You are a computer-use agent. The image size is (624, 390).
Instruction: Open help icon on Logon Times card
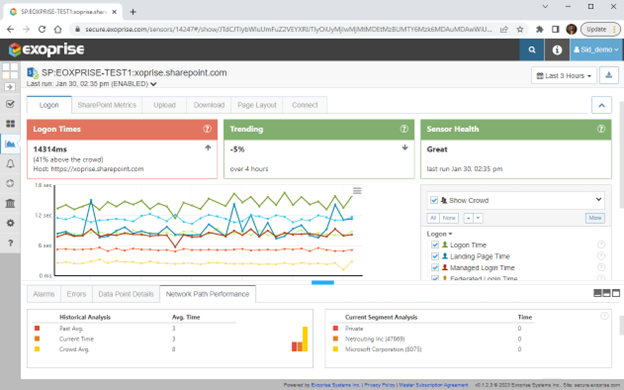pos(207,129)
